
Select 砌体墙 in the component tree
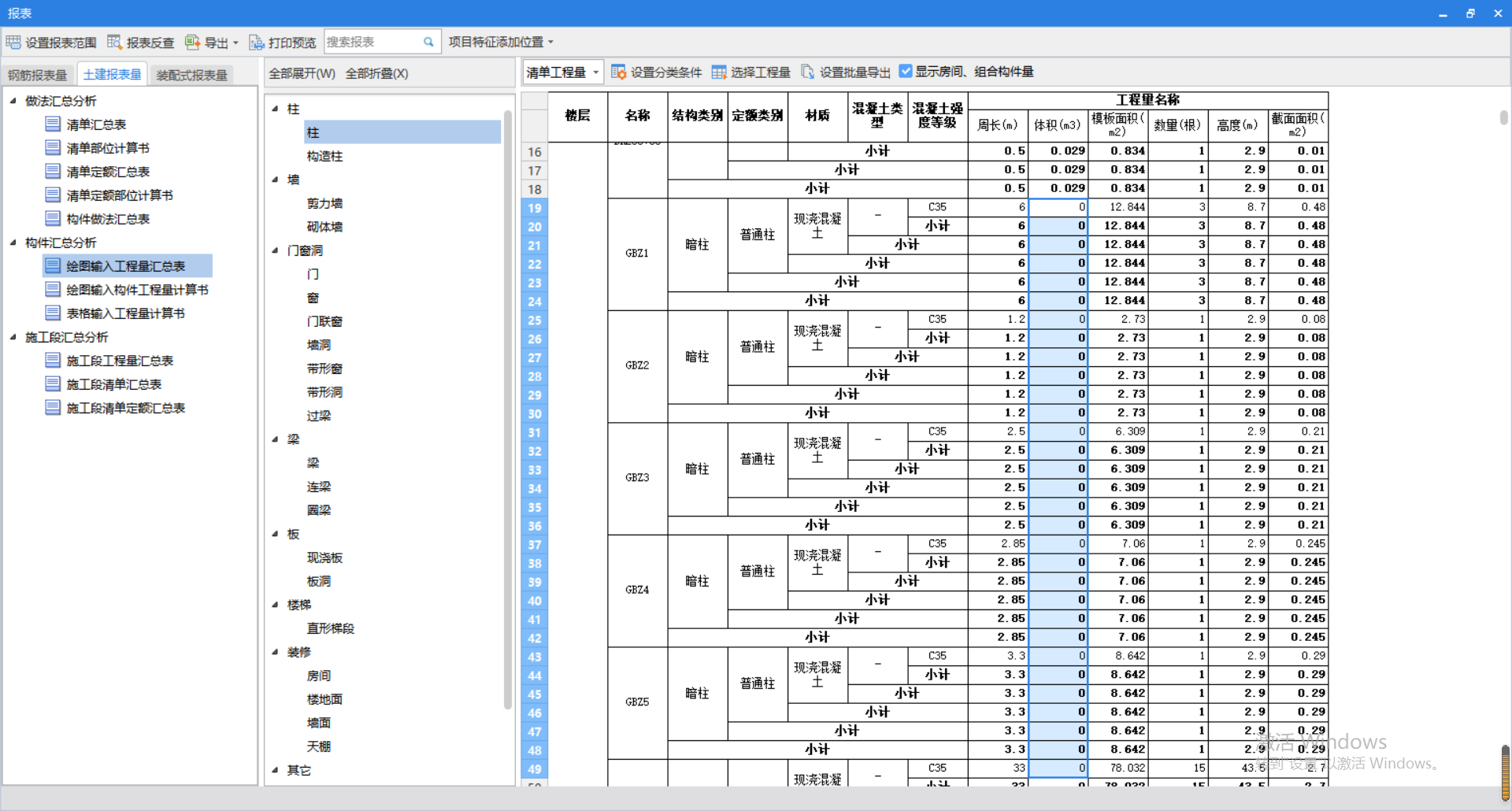click(x=324, y=227)
